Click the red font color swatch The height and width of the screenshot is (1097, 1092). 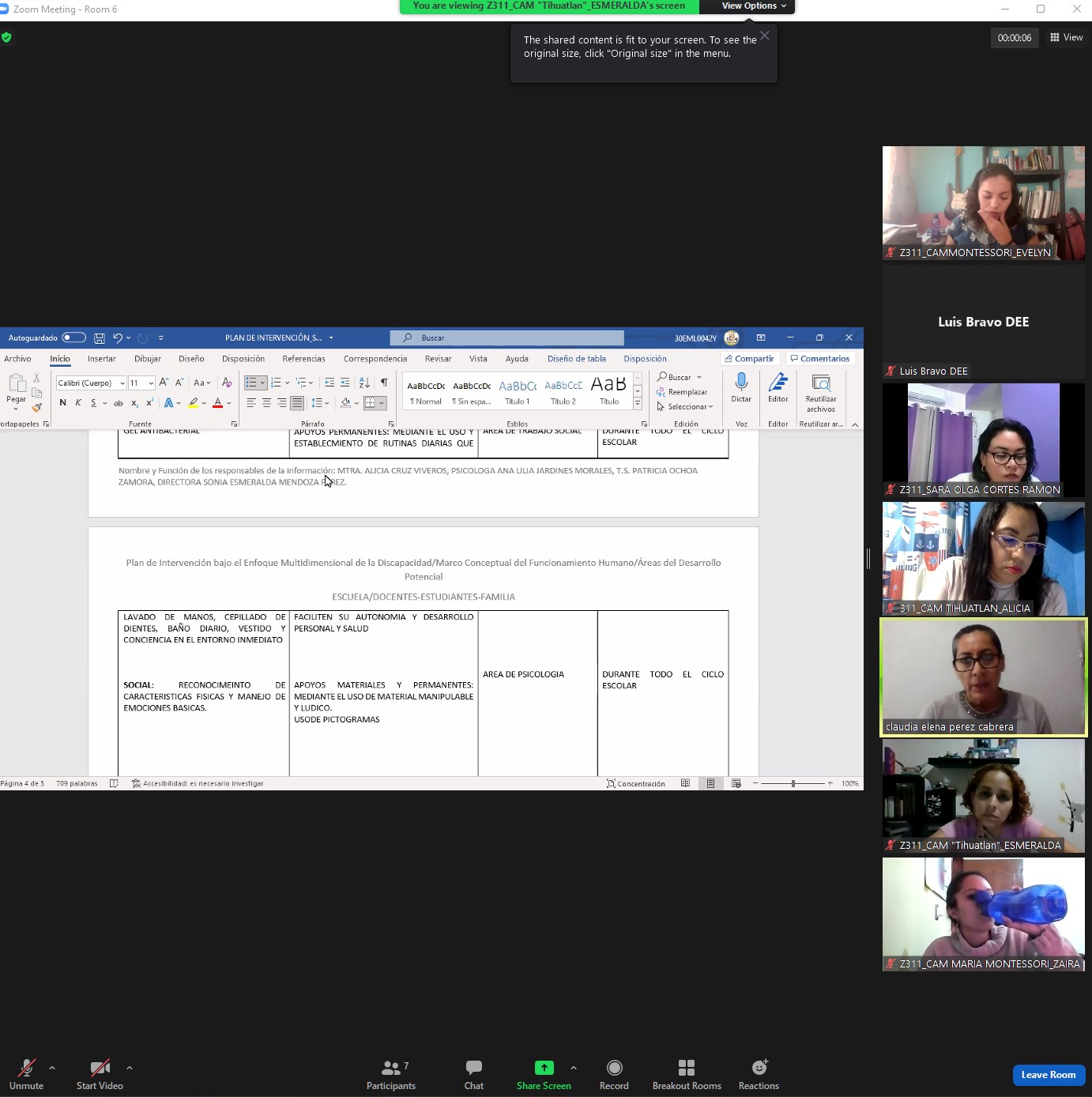click(x=218, y=403)
